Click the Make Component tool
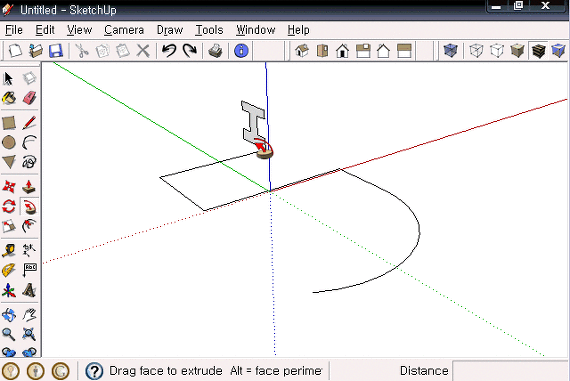This screenshot has height=381, width=570. pos(29,78)
